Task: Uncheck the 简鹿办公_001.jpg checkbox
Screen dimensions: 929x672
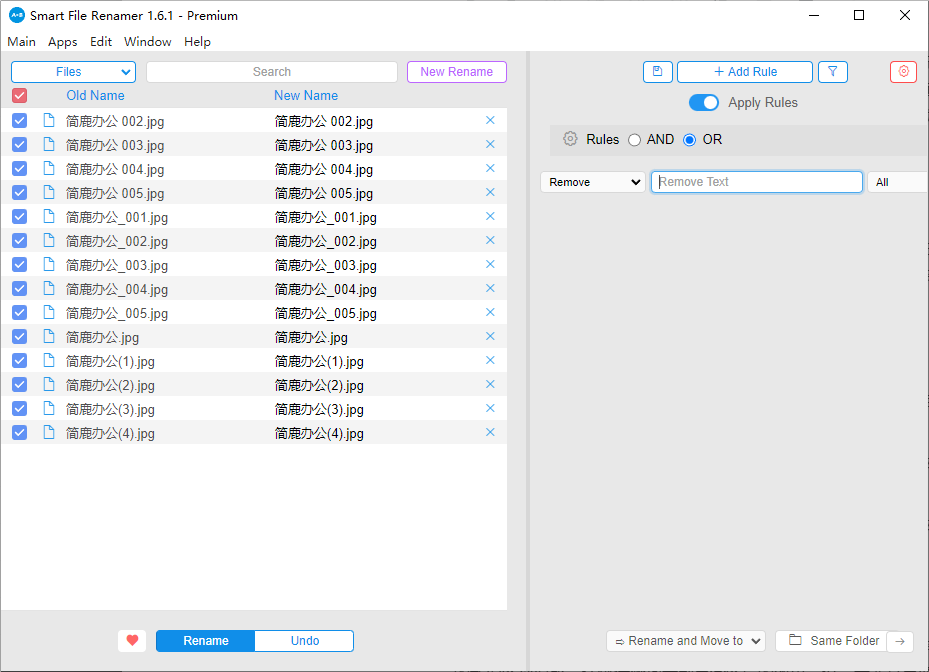Action: (19, 217)
